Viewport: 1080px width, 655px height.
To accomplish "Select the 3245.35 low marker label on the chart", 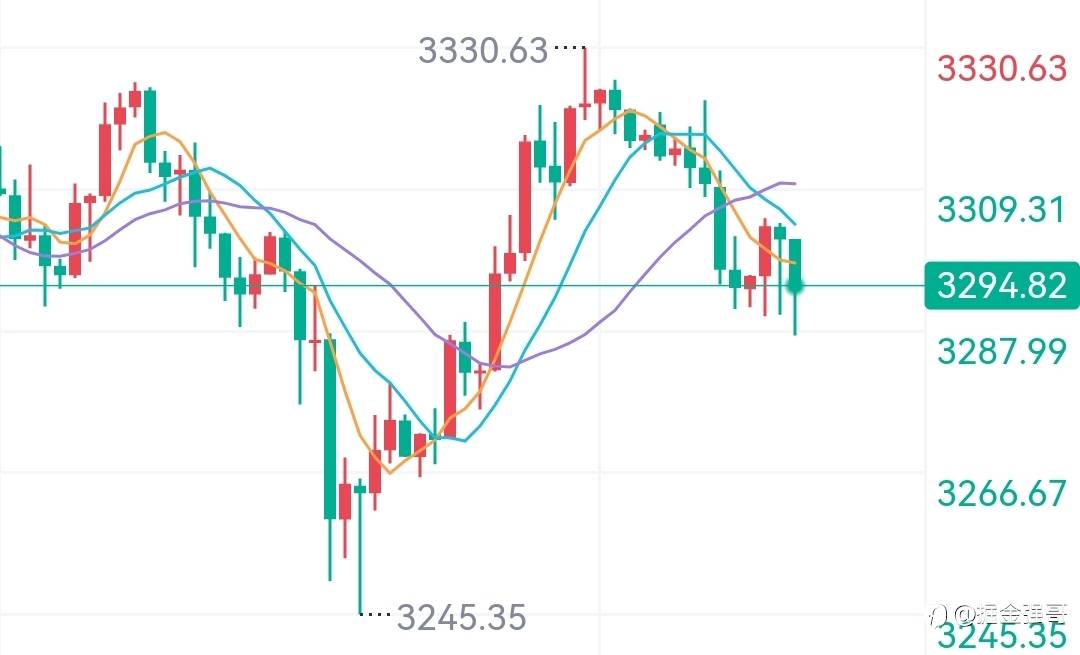I will pos(461,618).
